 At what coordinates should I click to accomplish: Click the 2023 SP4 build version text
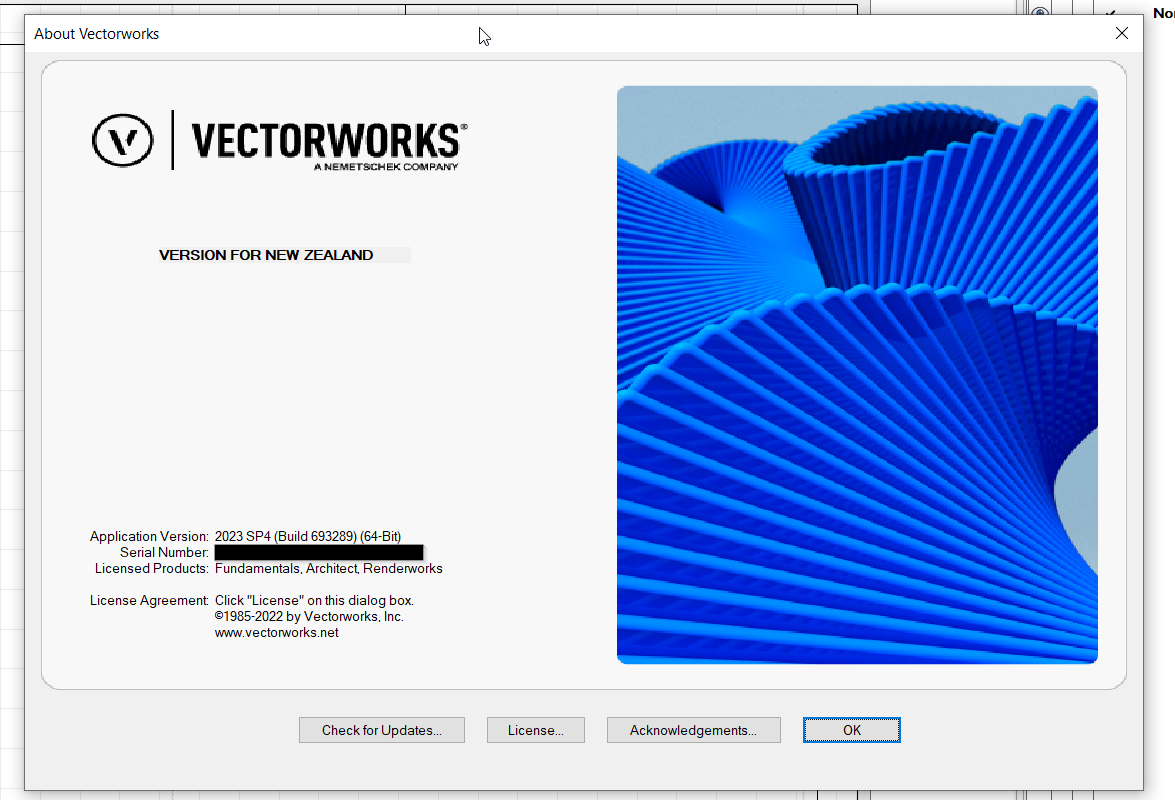(307, 536)
